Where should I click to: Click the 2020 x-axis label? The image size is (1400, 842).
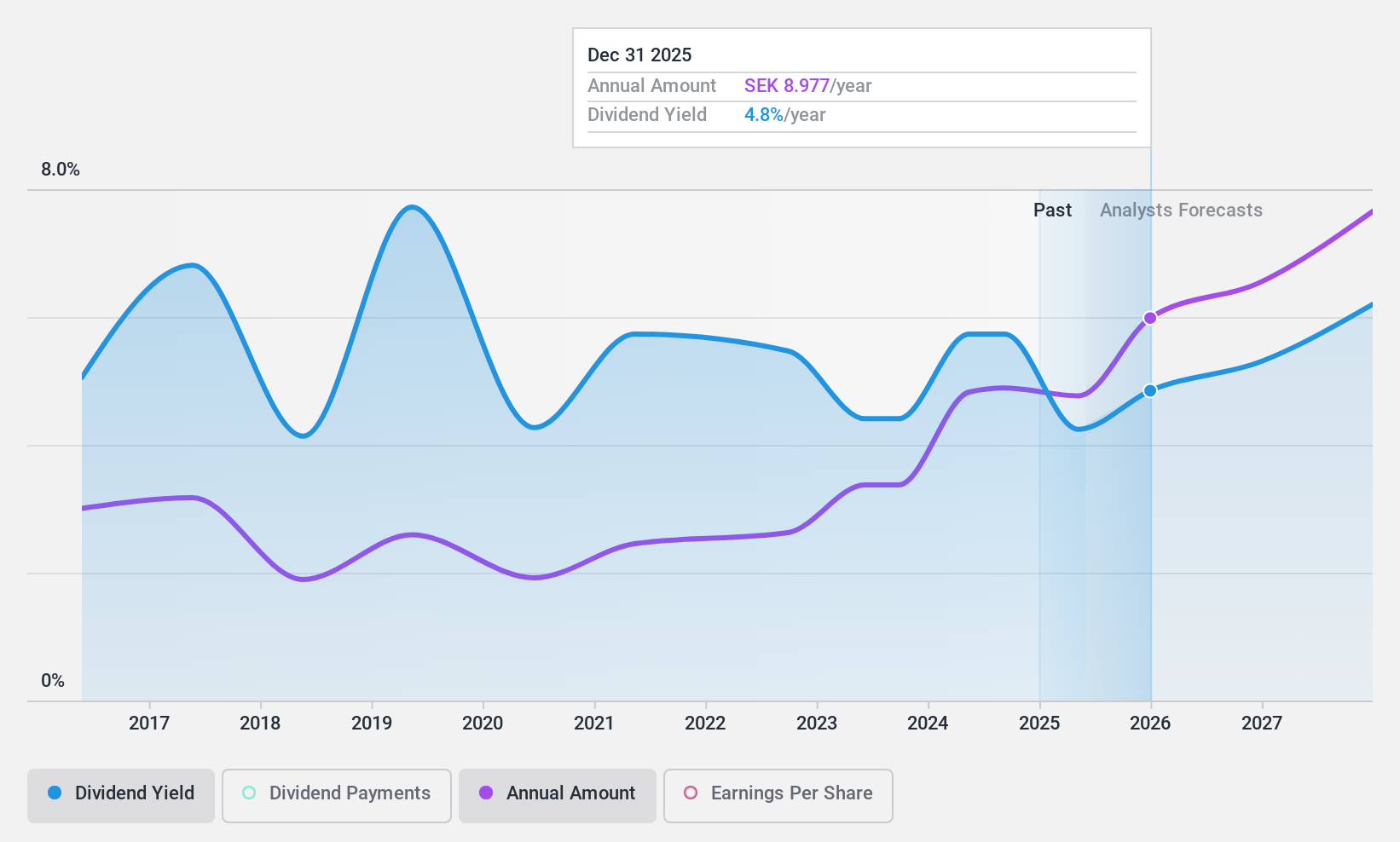pos(483,723)
